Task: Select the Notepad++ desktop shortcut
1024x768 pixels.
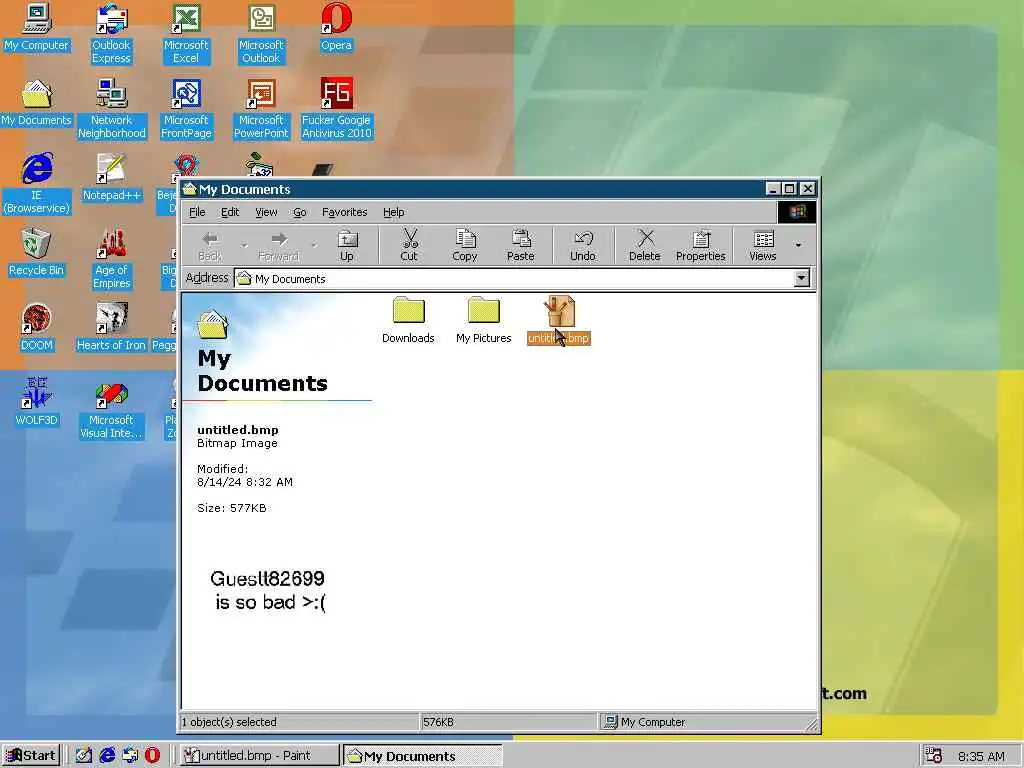Action: (112, 178)
